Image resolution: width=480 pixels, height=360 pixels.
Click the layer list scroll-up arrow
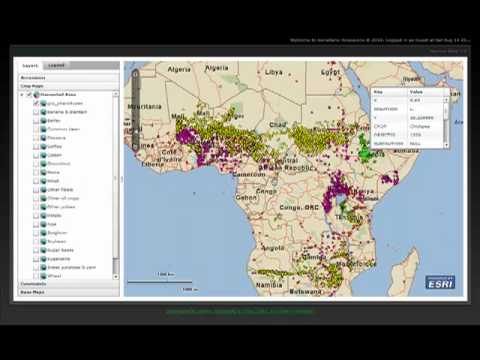point(116,94)
